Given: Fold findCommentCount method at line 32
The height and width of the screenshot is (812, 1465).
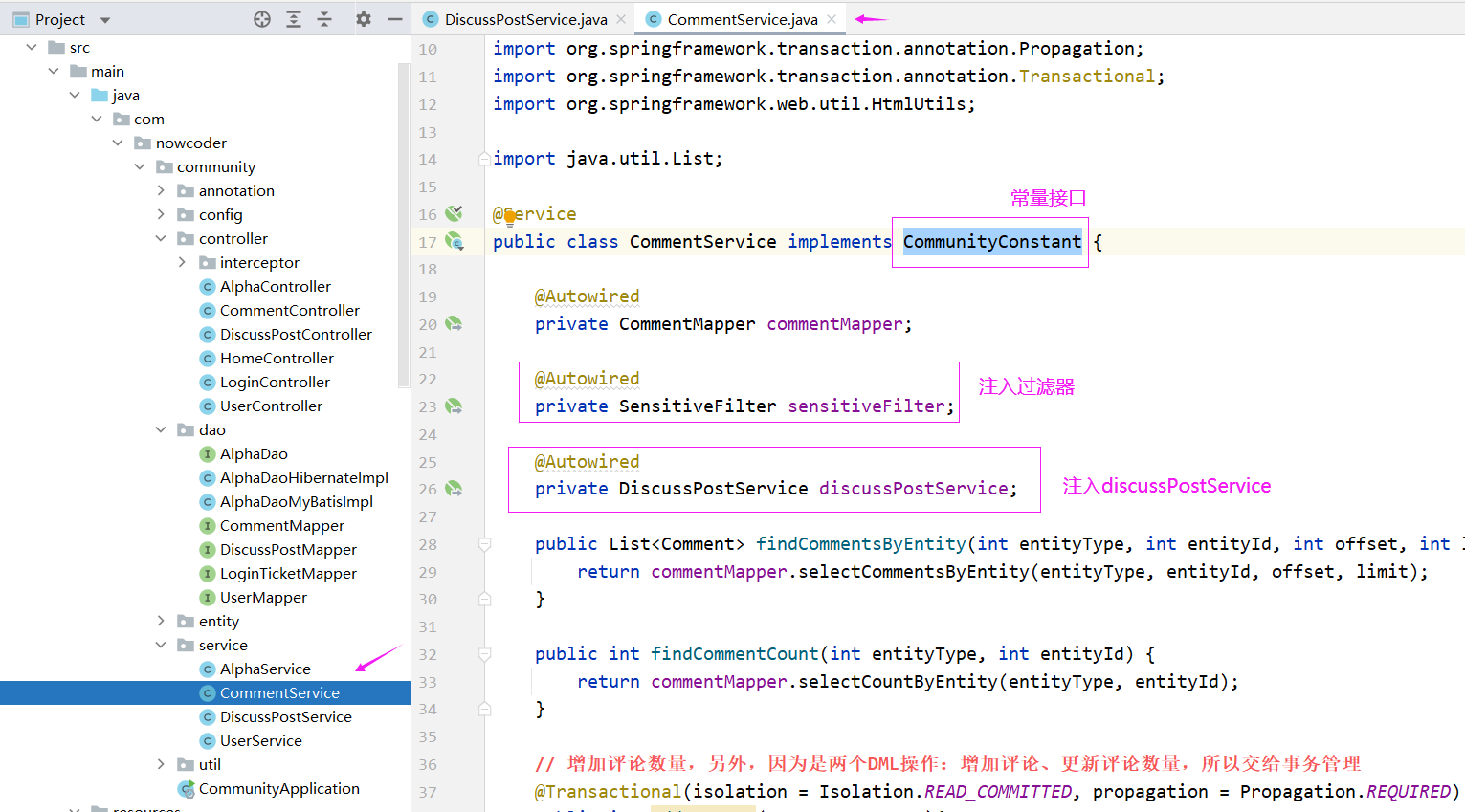Looking at the screenshot, I should (484, 654).
